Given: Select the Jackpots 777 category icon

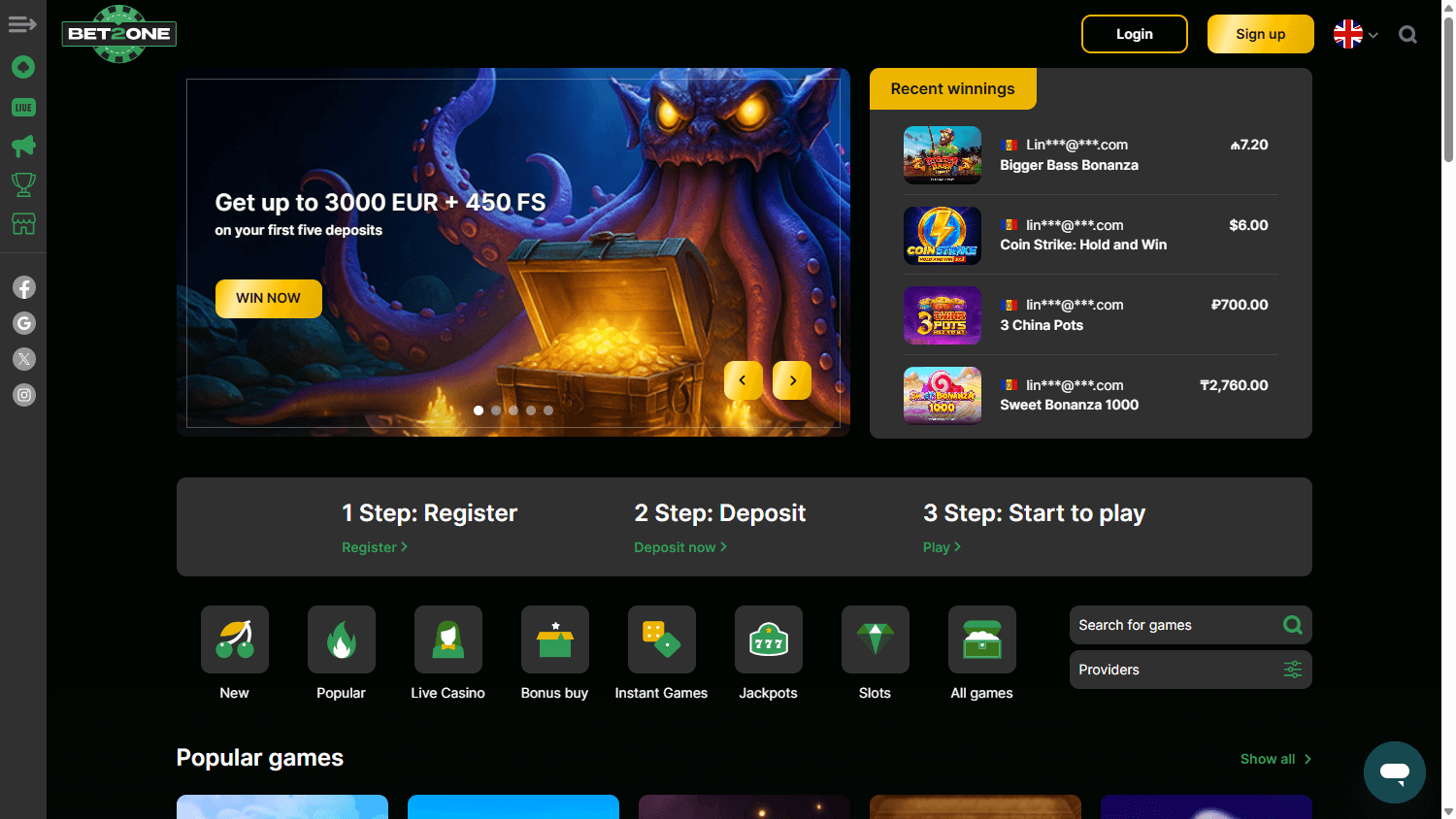Looking at the screenshot, I should pyautogui.click(x=768, y=639).
